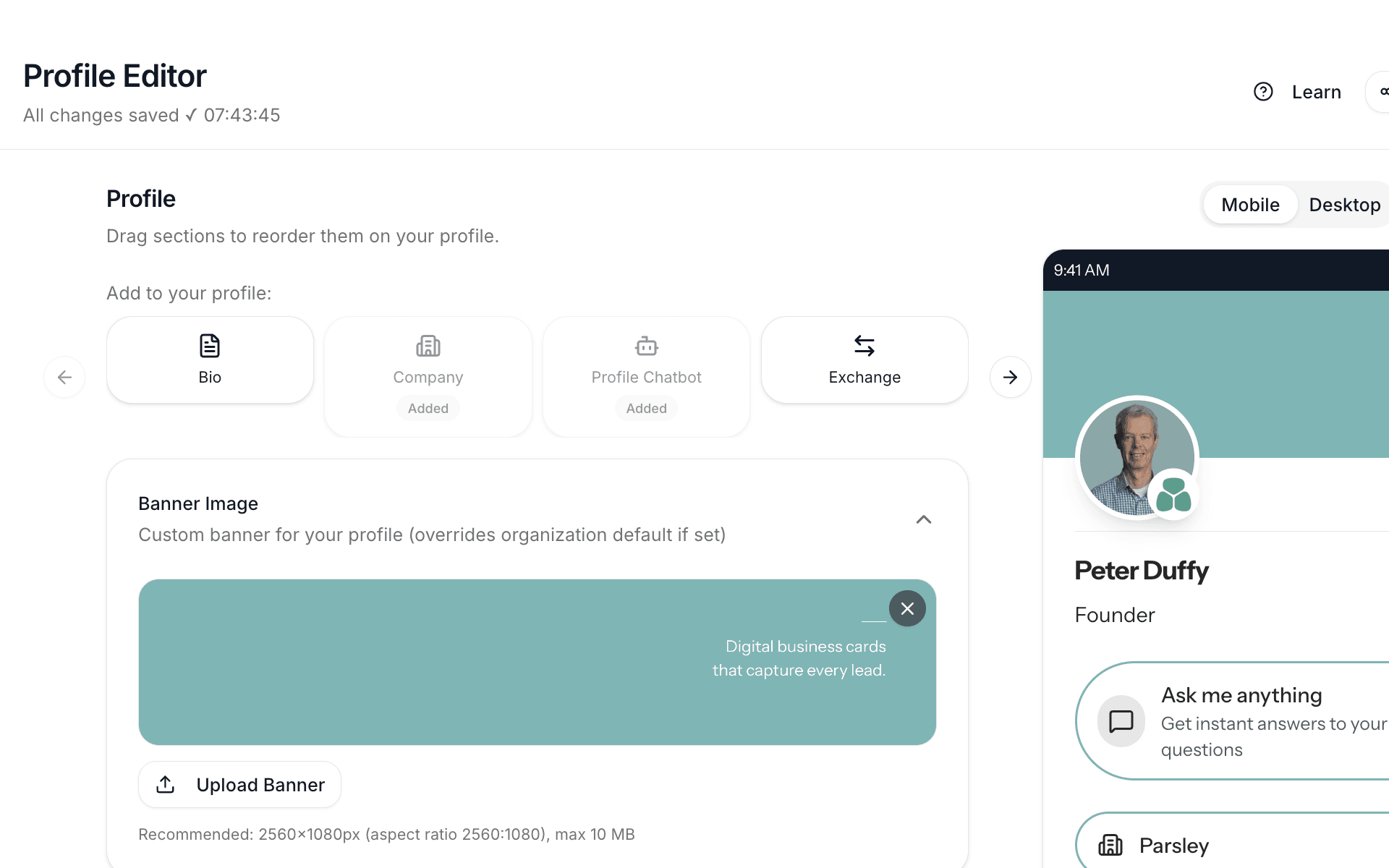Open help via the question-mark icon
The width and height of the screenshot is (1389, 868).
(x=1263, y=91)
